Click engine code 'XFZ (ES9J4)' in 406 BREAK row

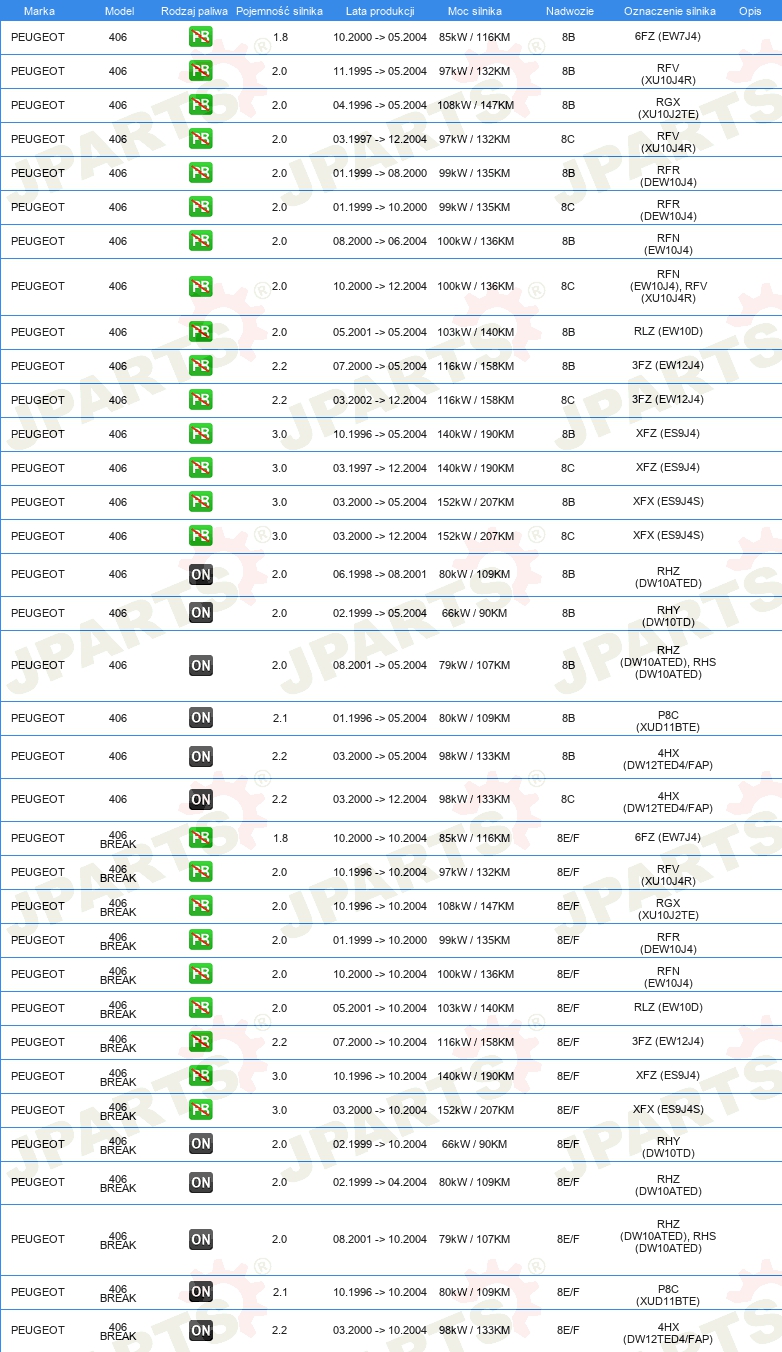(x=668, y=1076)
